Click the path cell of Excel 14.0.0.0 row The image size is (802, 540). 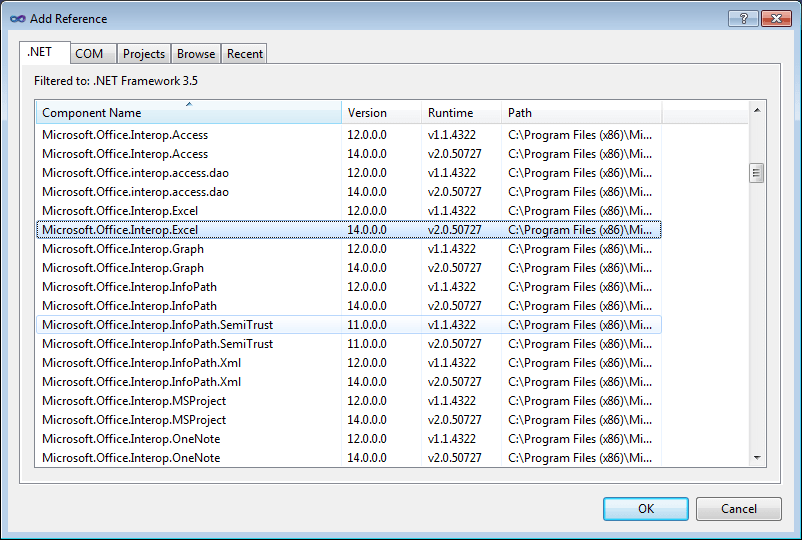[x=580, y=230]
